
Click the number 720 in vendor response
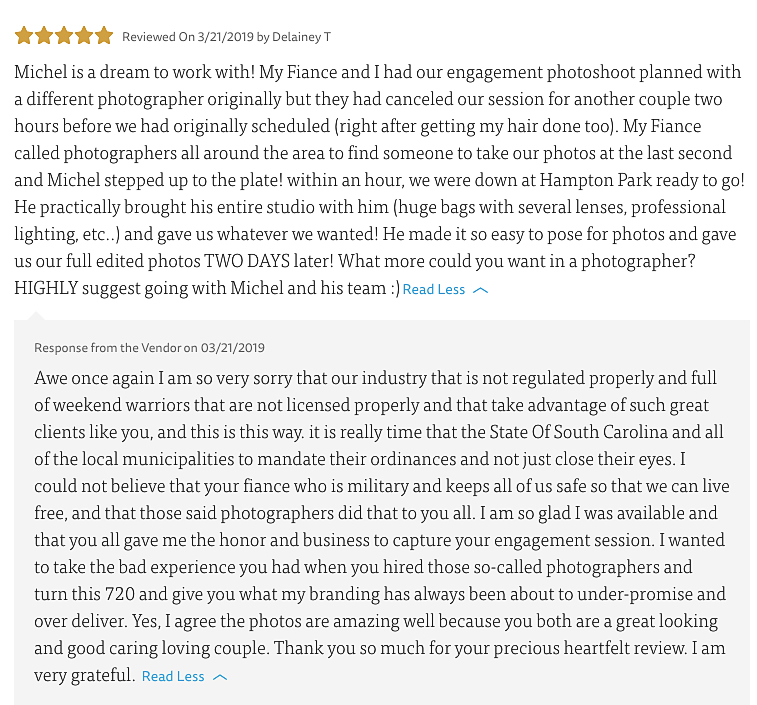click(x=120, y=594)
